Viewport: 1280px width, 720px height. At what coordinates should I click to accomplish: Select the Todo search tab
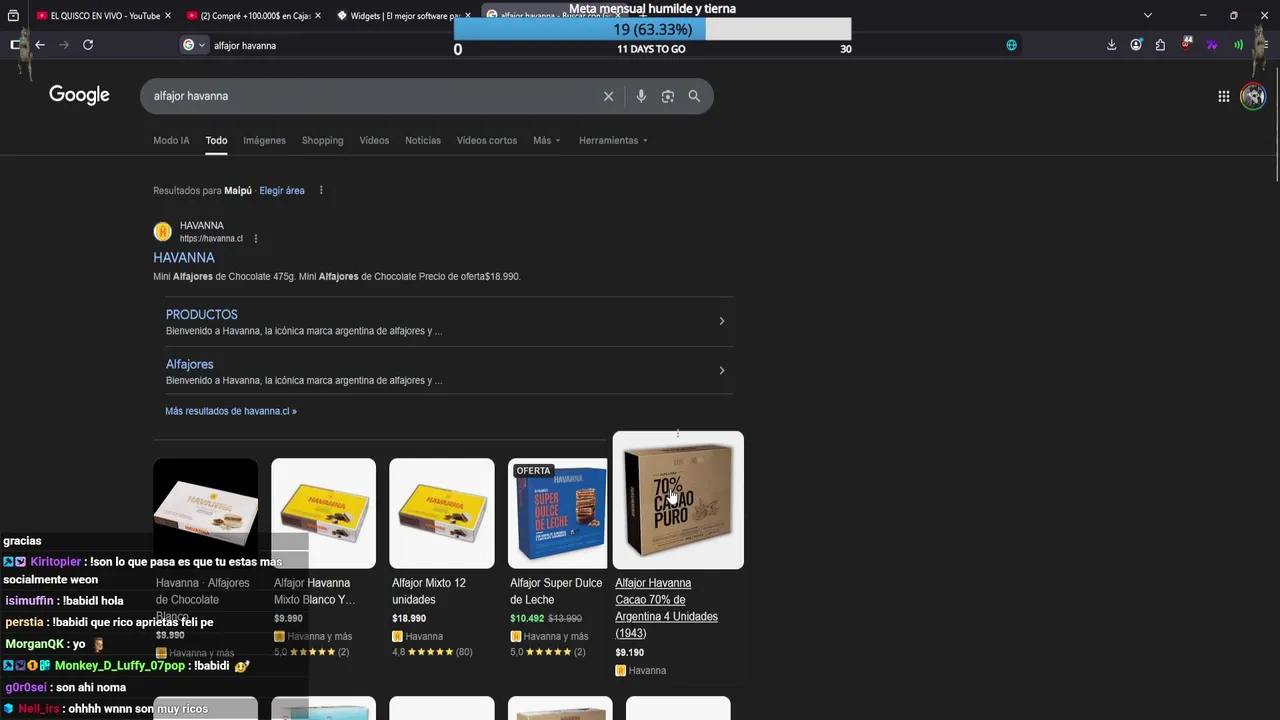click(216, 140)
